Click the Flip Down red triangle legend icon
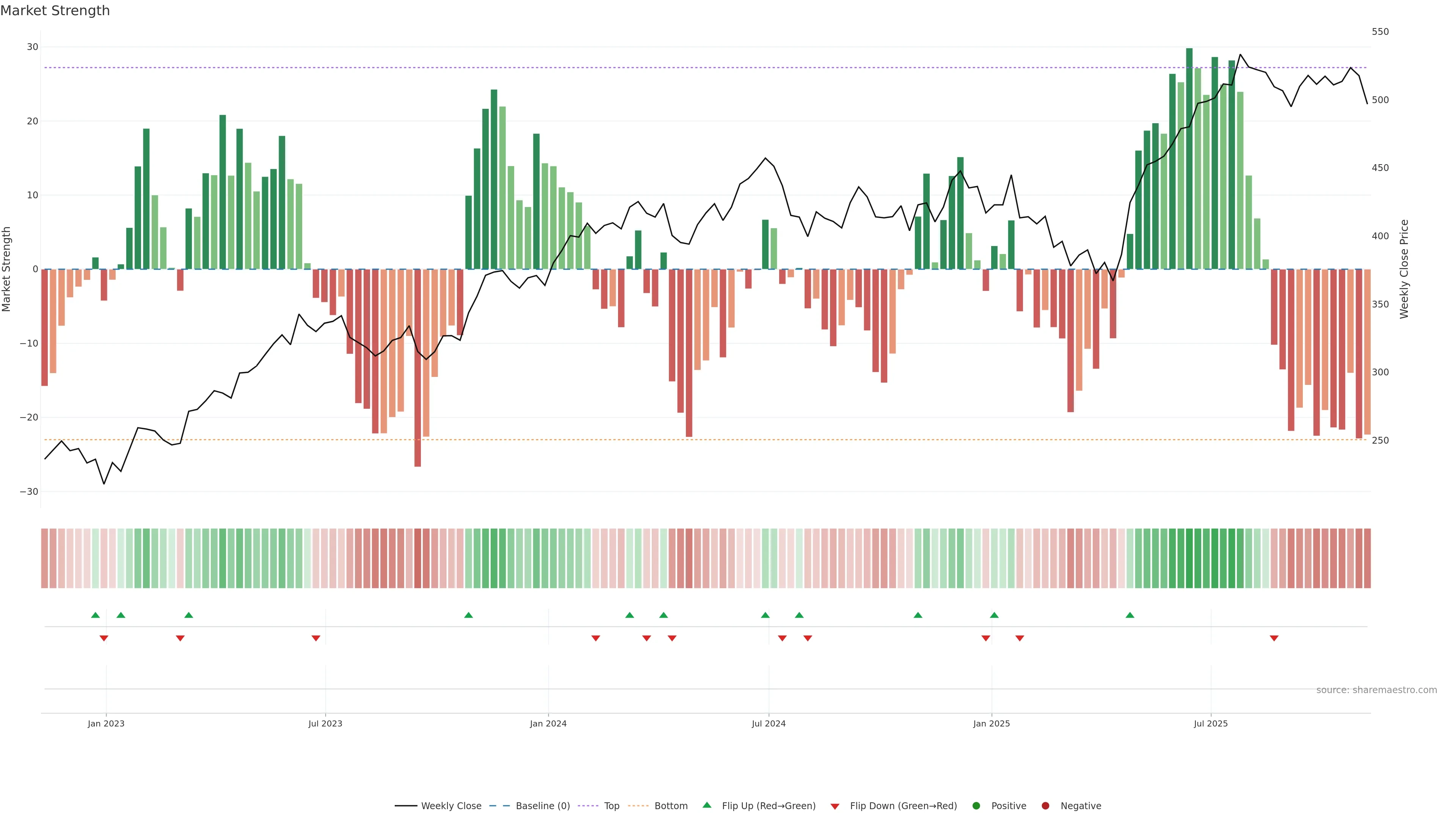The image size is (1456, 819). click(x=835, y=806)
